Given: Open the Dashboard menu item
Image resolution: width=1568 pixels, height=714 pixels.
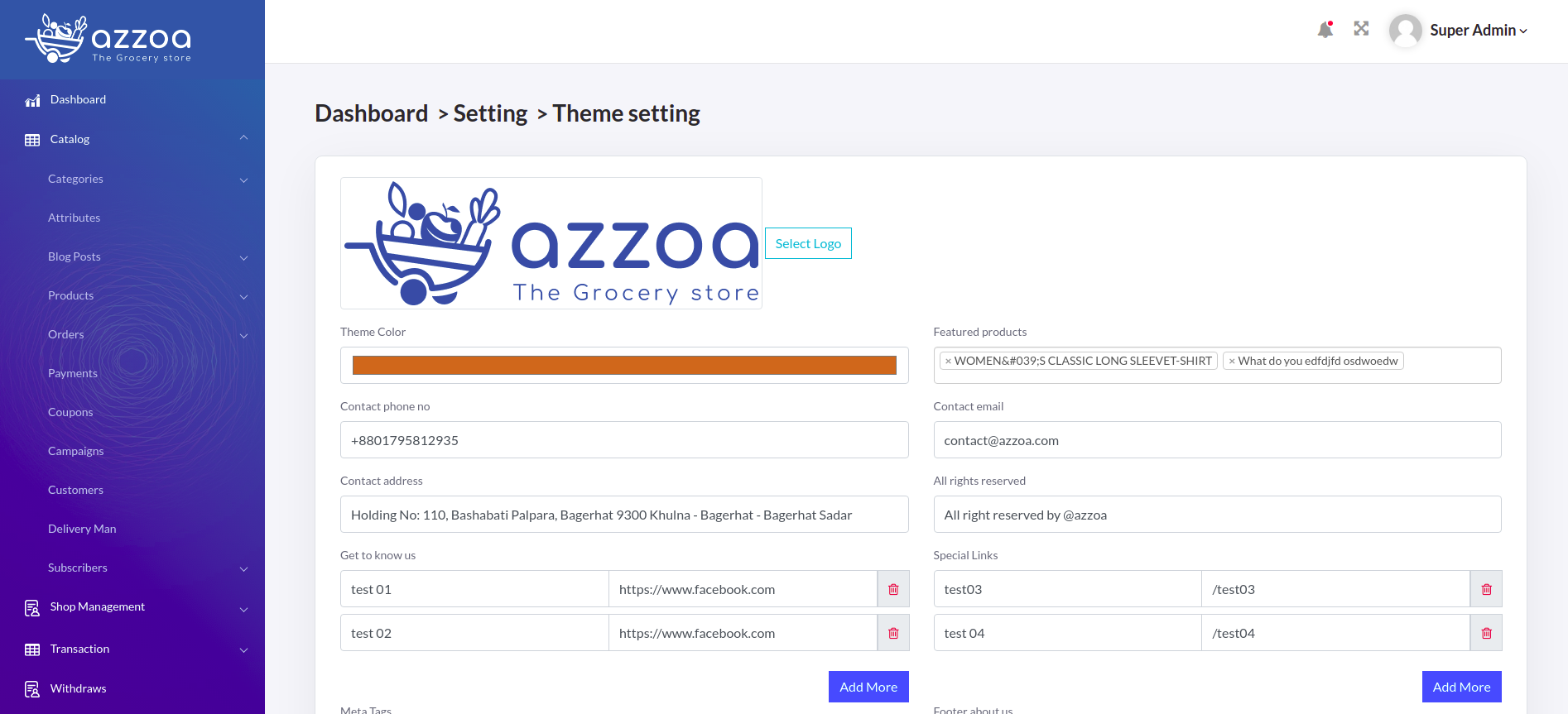Looking at the screenshot, I should pyautogui.click(x=78, y=99).
